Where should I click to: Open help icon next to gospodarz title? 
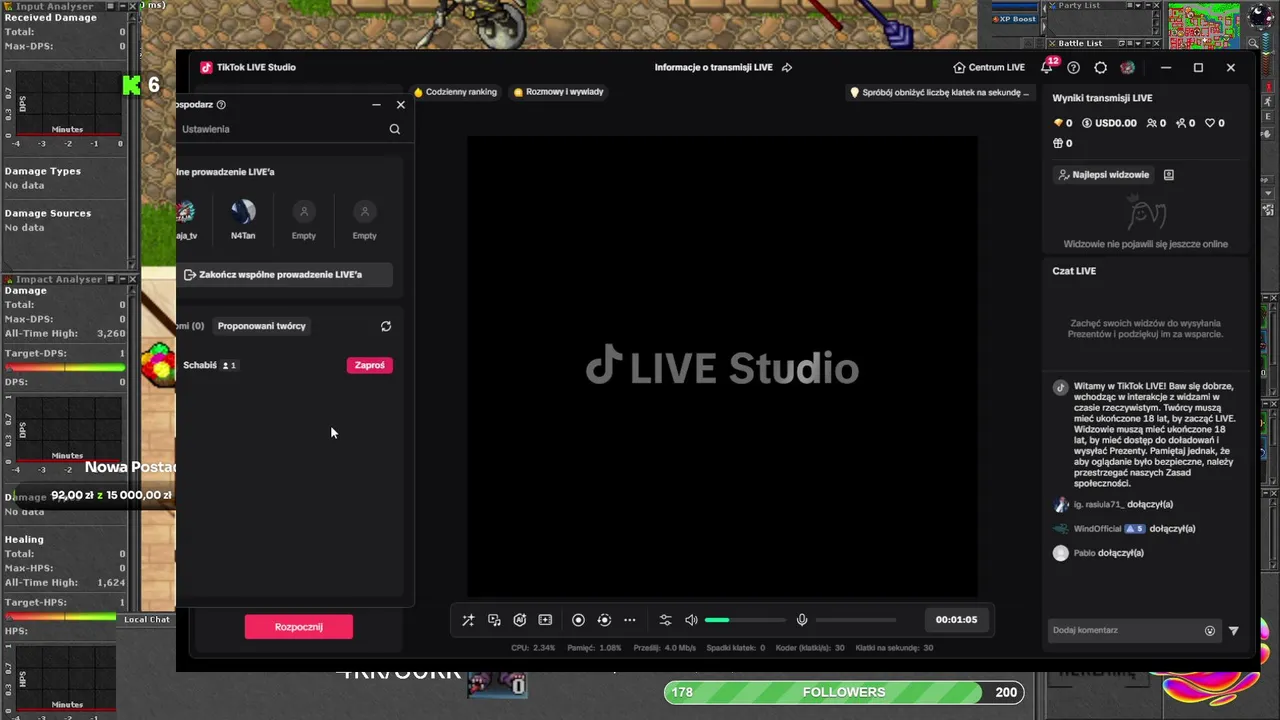(x=221, y=104)
